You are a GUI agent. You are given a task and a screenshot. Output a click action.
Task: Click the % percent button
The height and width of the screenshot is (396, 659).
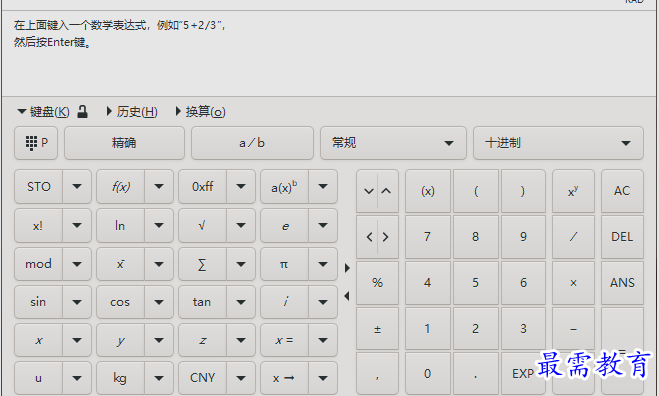coord(377,282)
